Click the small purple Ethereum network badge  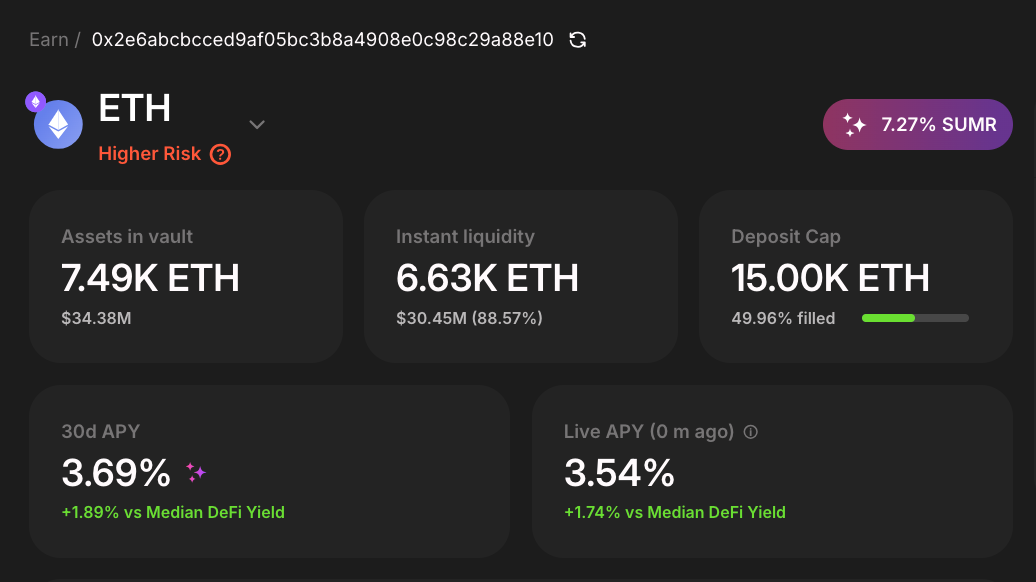(x=35, y=101)
